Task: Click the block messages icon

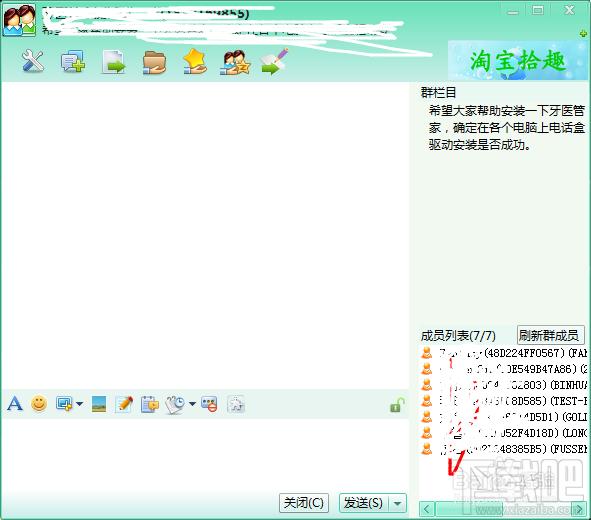Action: point(209,404)
